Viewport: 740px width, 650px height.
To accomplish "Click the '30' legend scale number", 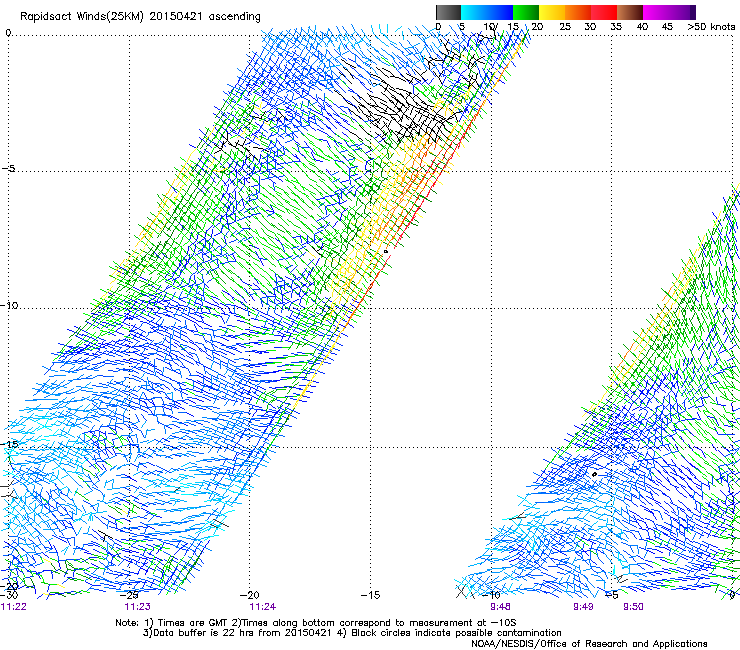I will point(590,27).
